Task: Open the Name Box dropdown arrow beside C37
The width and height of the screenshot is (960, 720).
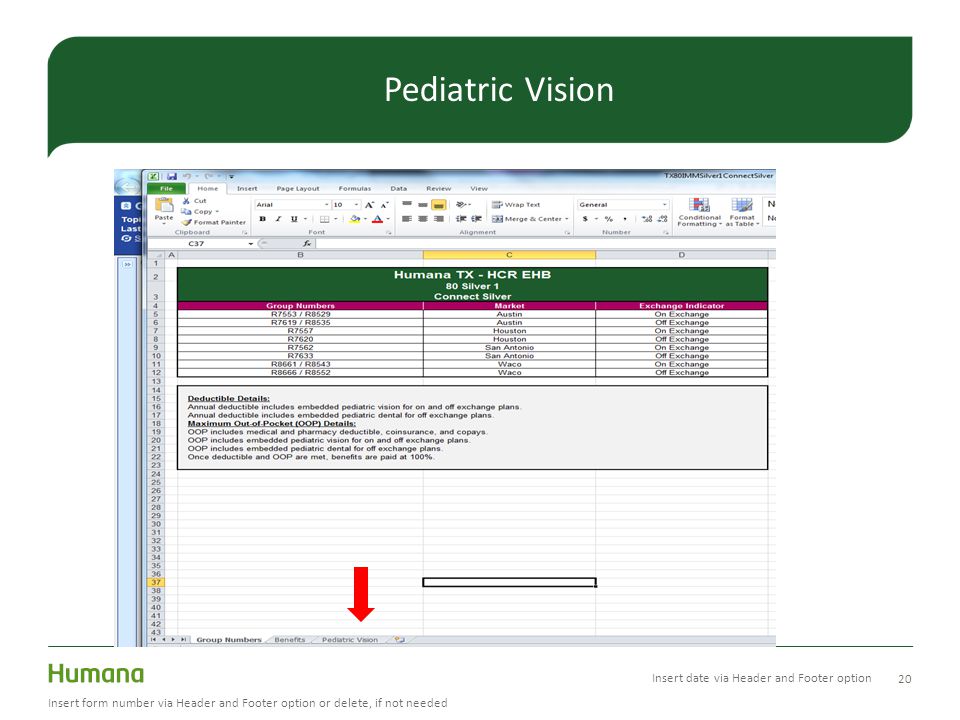Action: (250, 244)
